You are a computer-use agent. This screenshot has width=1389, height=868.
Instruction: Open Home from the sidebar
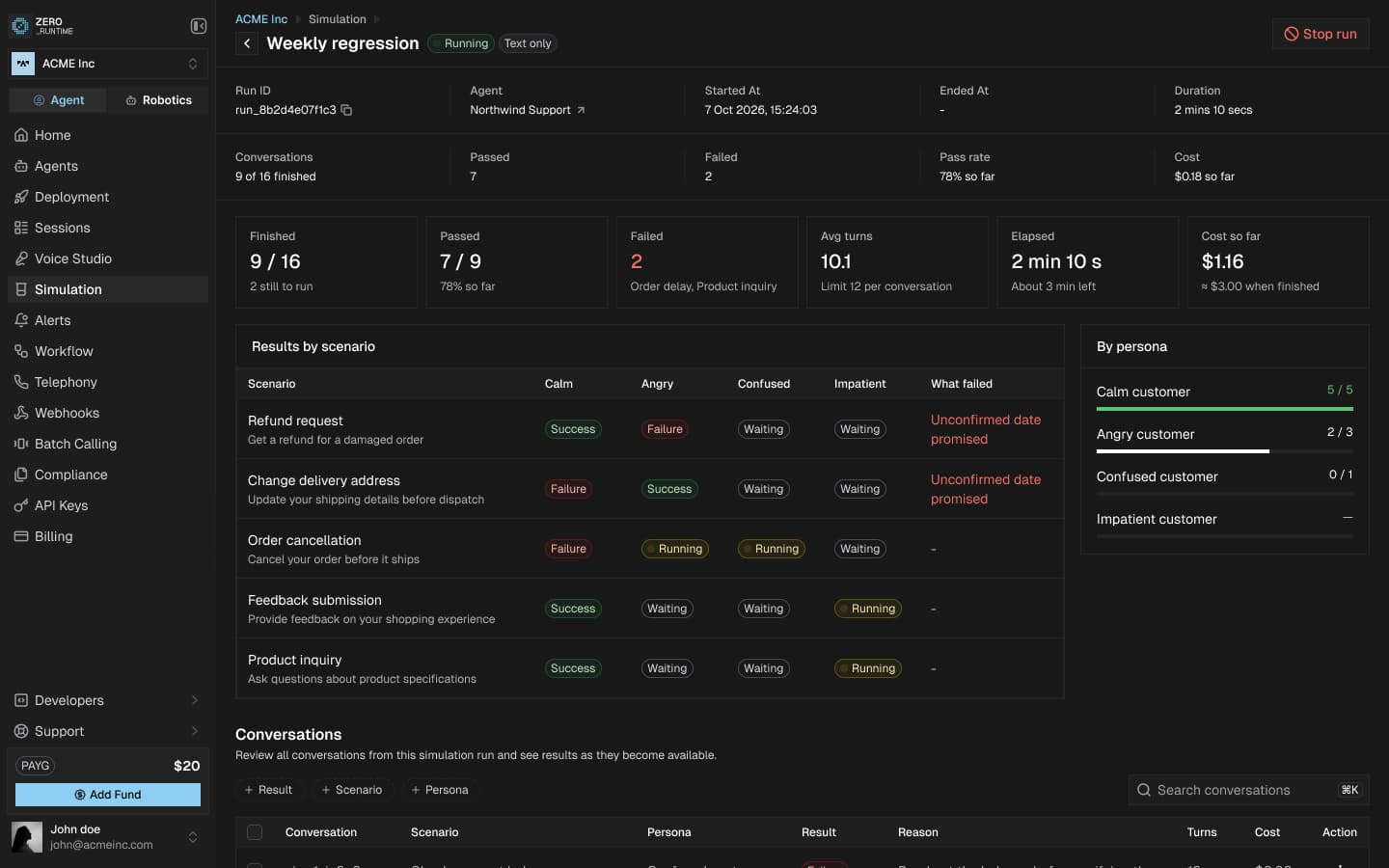click(108, 135)
